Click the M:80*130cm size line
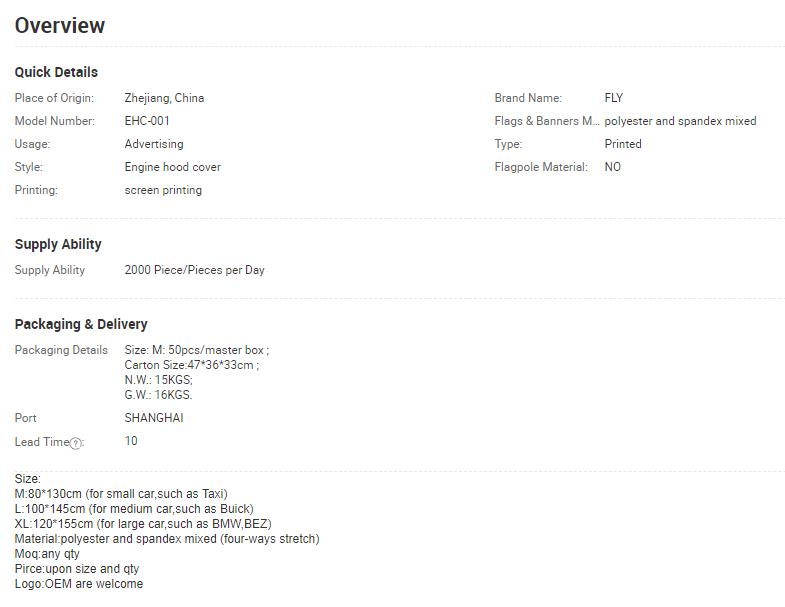The image size is (785, 607). pyautogui.click(x=121, y=494)
